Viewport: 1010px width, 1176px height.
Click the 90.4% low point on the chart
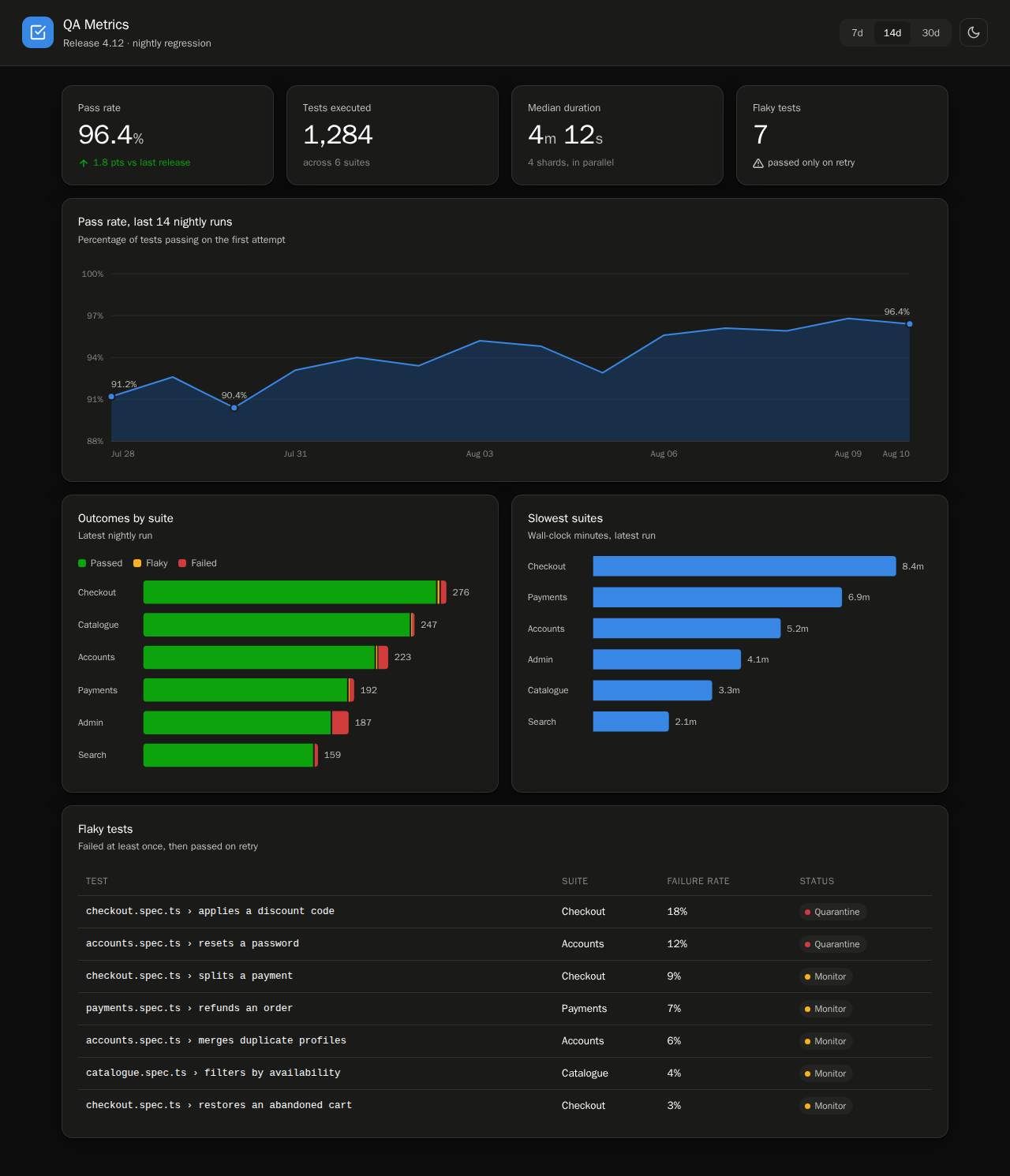tap(234, 408)
